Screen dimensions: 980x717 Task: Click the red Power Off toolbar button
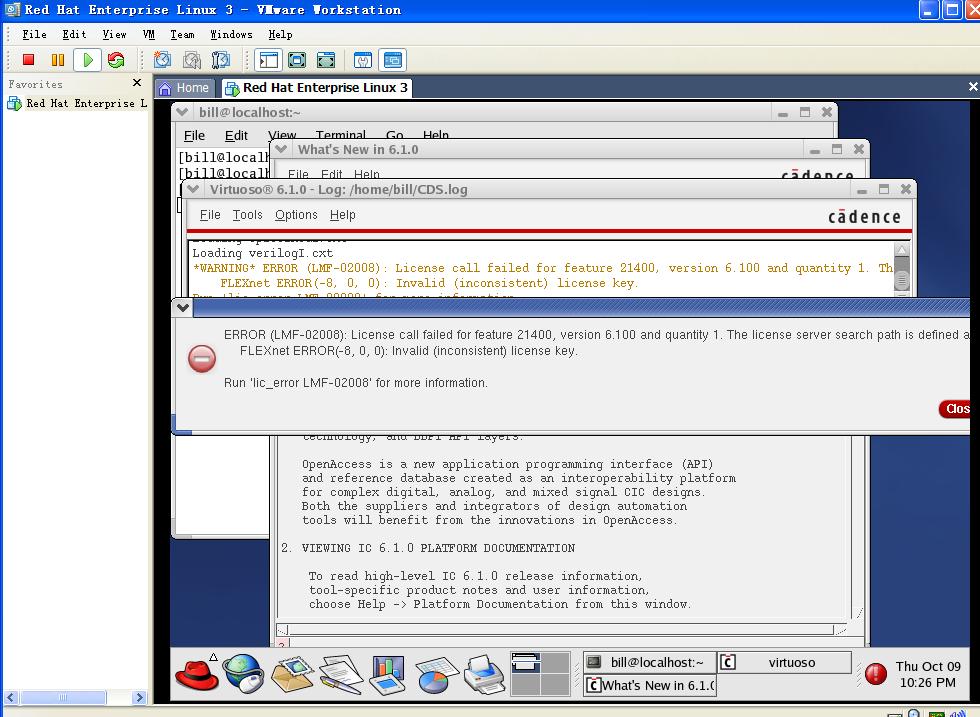click(28, 60)
